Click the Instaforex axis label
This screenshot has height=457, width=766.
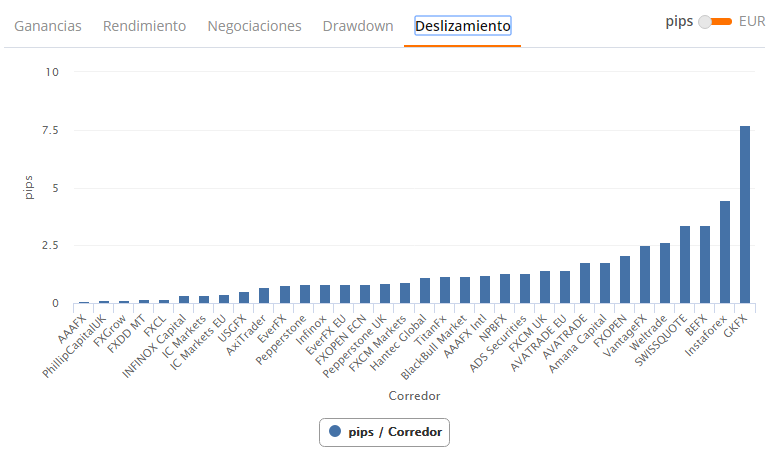(706, 335)
